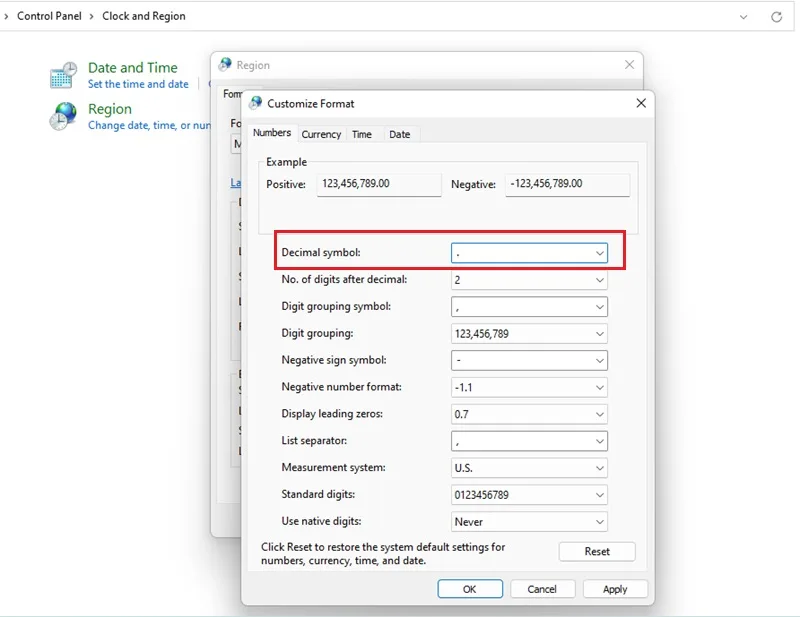Click Control Panel in the breadcrumb
The width and height of the screenshot is (800, 617).
[49, 16]
